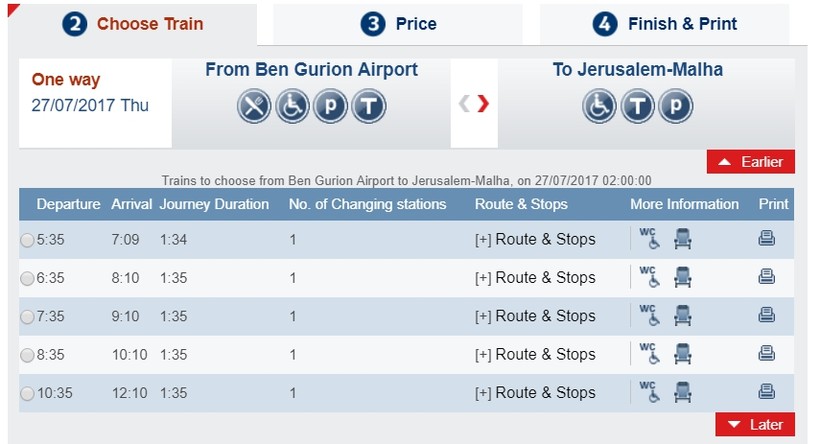Click the Departure column header
The height and width of the screenshot is (444, 820).
[x=68, y=204]
